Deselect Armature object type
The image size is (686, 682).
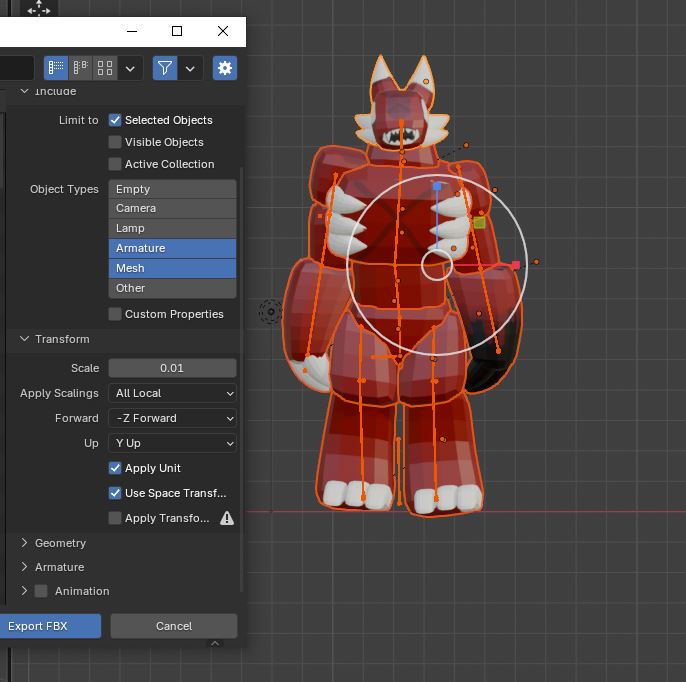pos(172,248)
